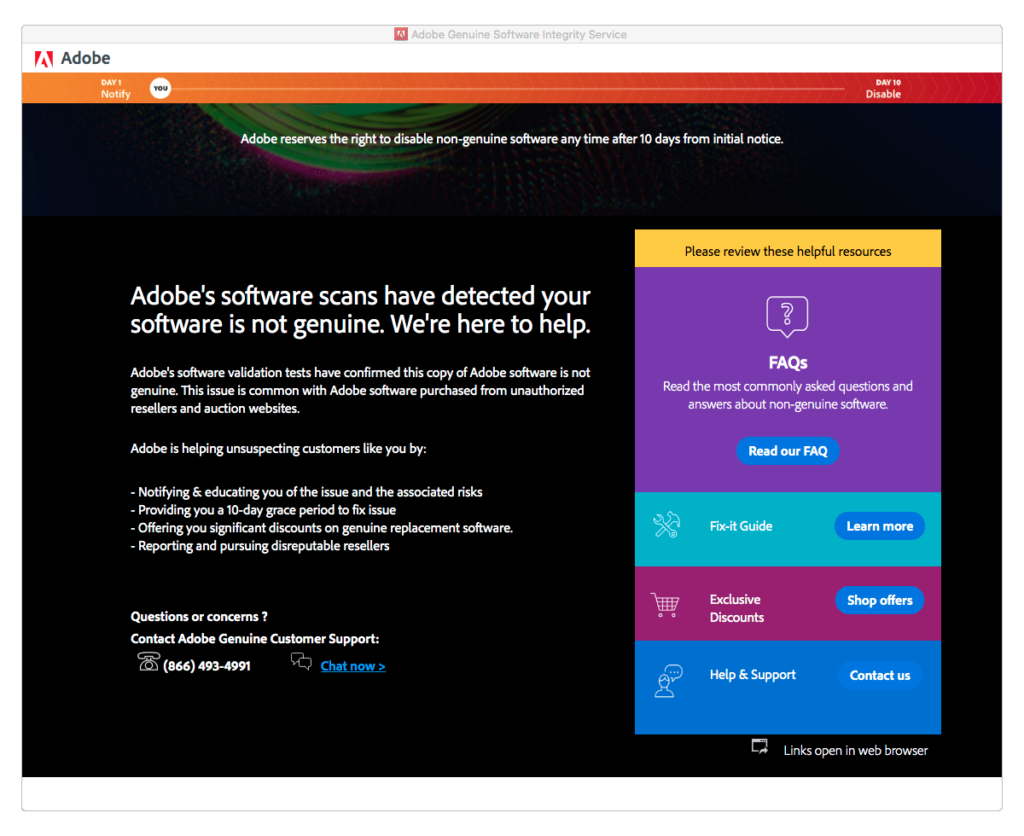Click Learn more in the Fix-it Guide row
The image size is (1024, 836).
[879, 525]
